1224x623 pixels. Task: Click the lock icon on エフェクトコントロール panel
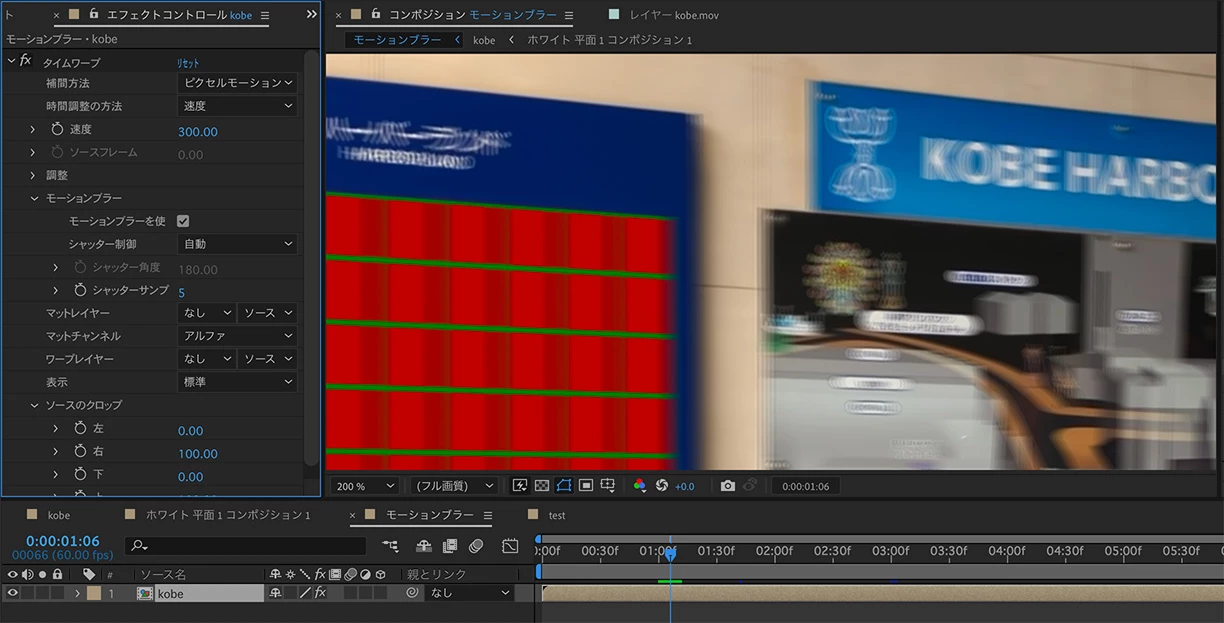click(x=94, y=14)
